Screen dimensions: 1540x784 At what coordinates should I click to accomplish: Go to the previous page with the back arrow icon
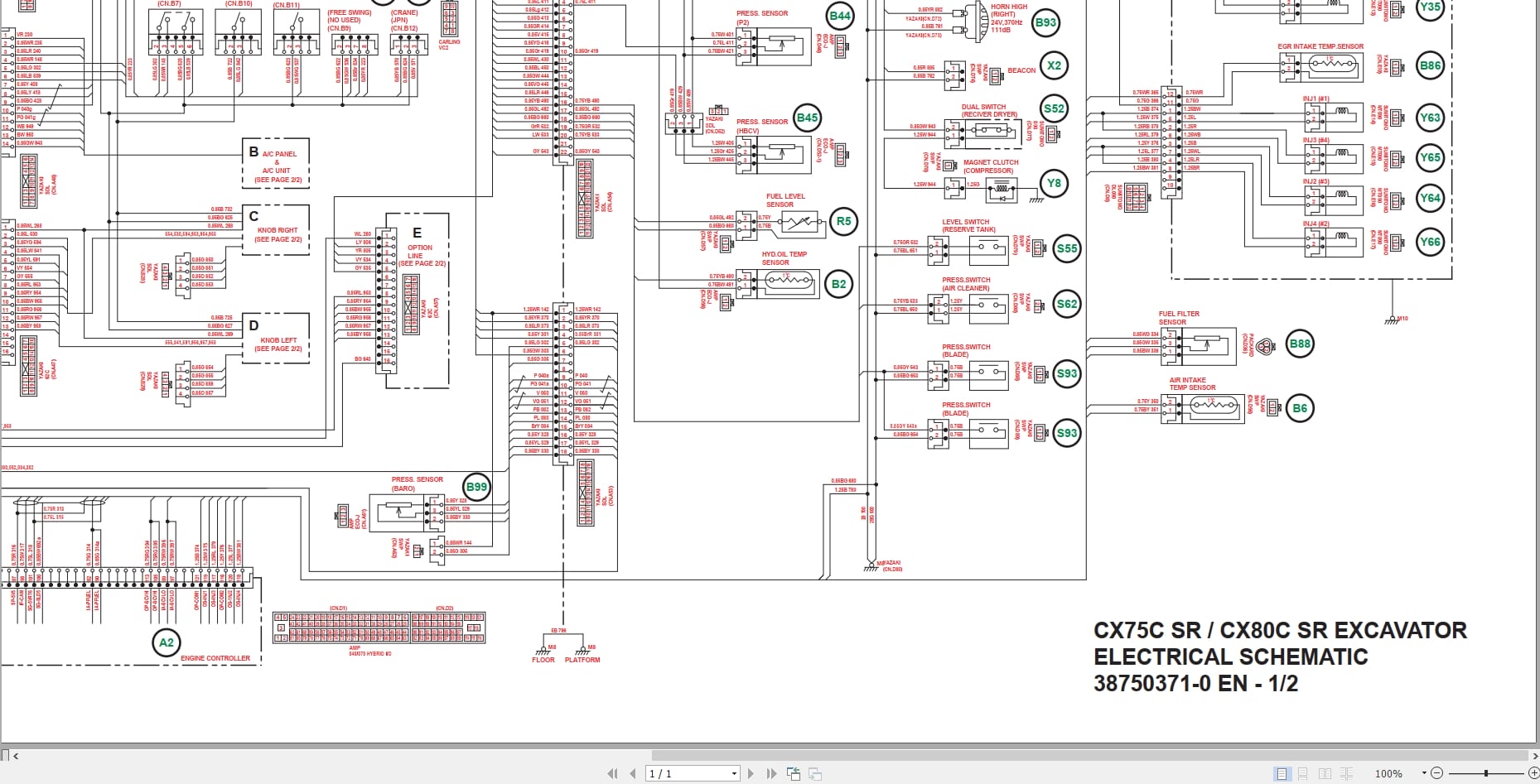click(632, 772)
